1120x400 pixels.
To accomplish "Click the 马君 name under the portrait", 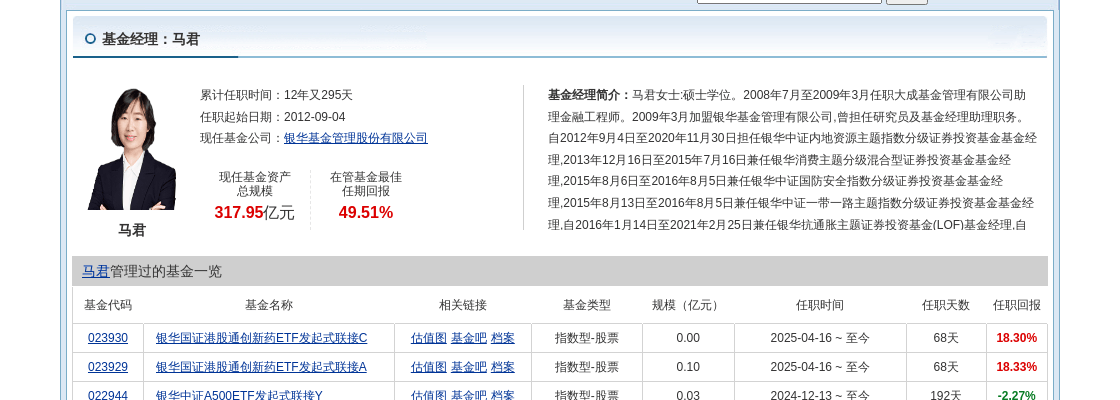I will [x=131, y=230].
